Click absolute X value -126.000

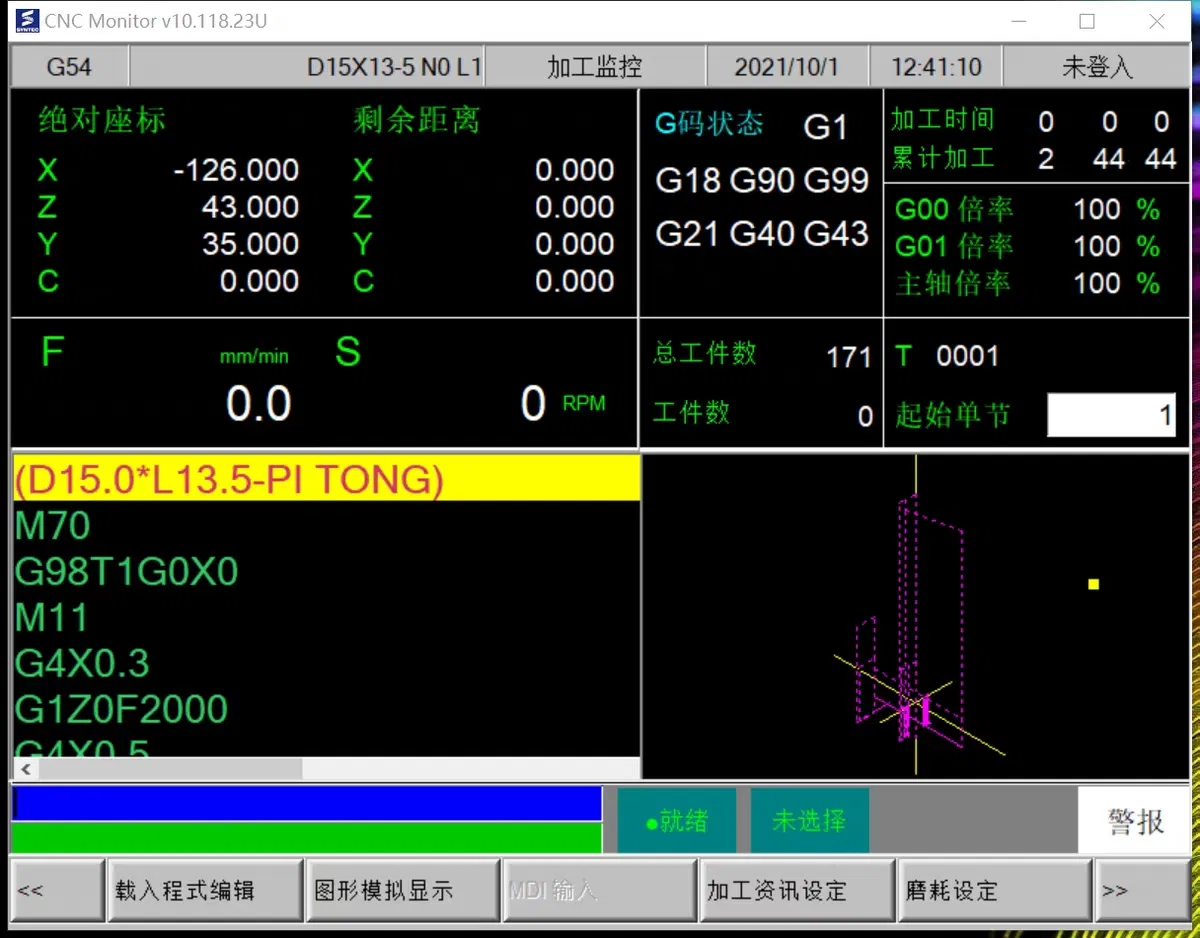point(236,170)
